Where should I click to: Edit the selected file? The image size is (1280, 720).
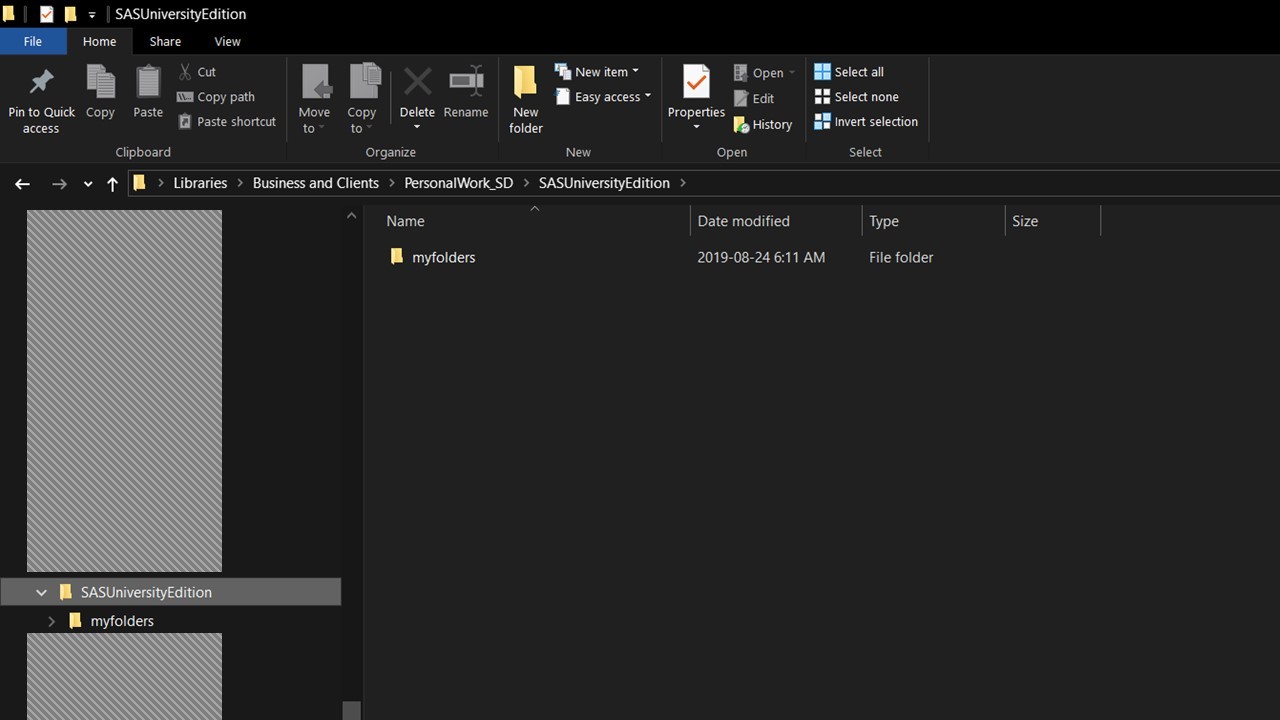(754, 99)
